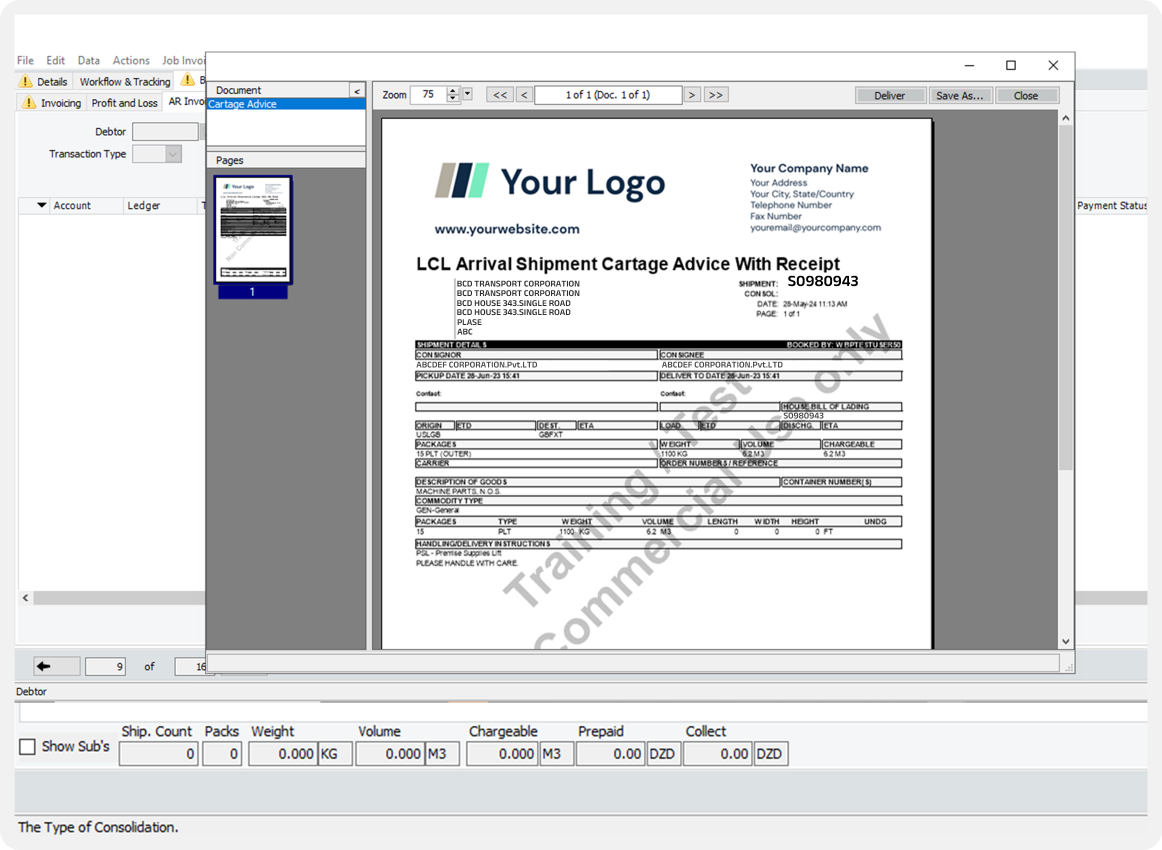
Task: Click the Deliver button
Action: [x=889, y=96]
